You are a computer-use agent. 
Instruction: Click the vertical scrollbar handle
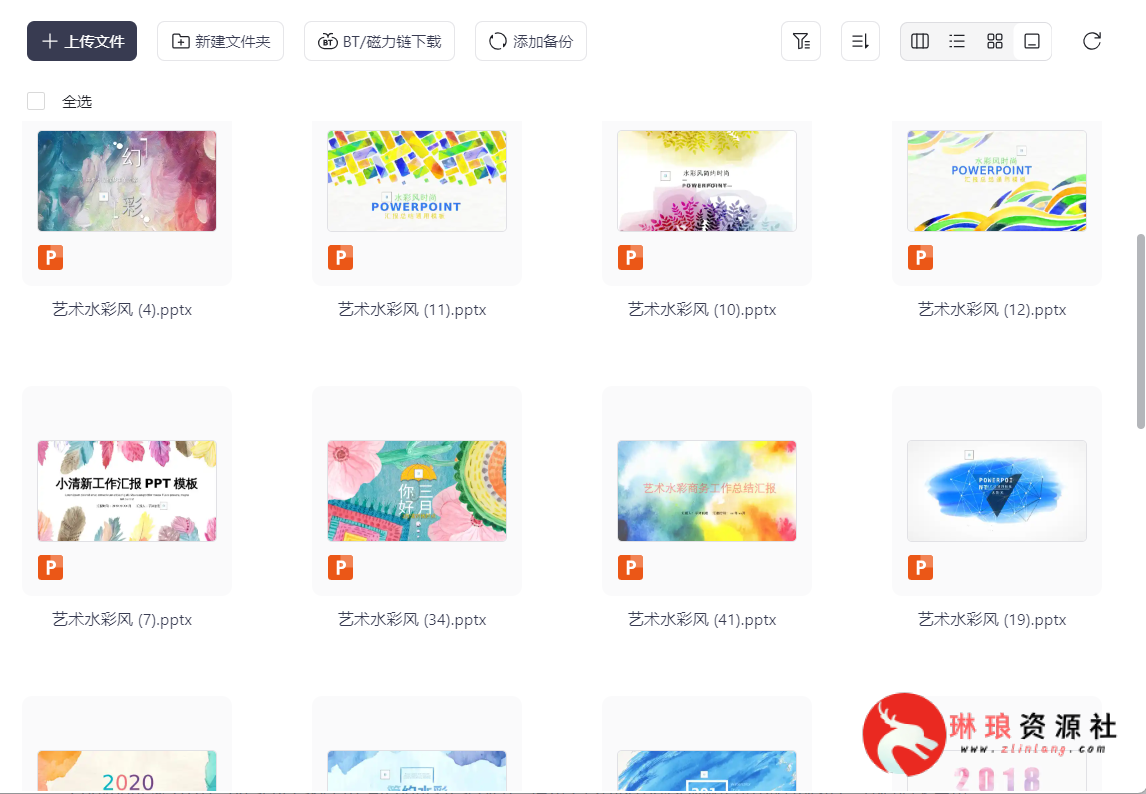tap(1141, 331)
